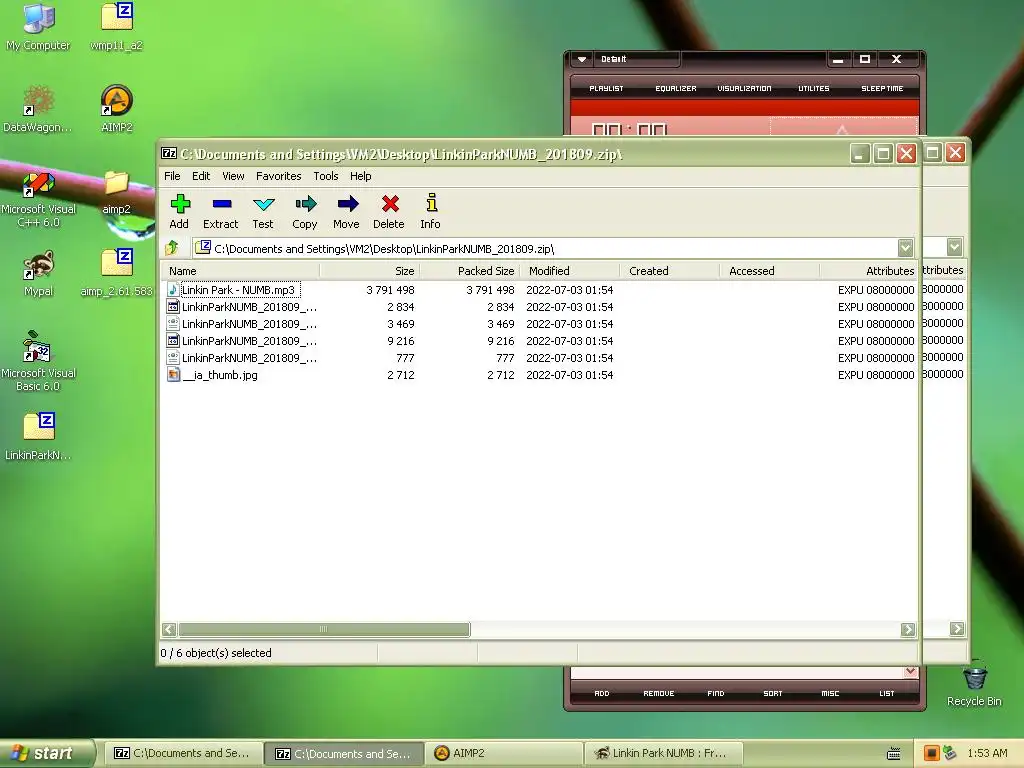Sort by Packed Size column header

coord(470,271)
